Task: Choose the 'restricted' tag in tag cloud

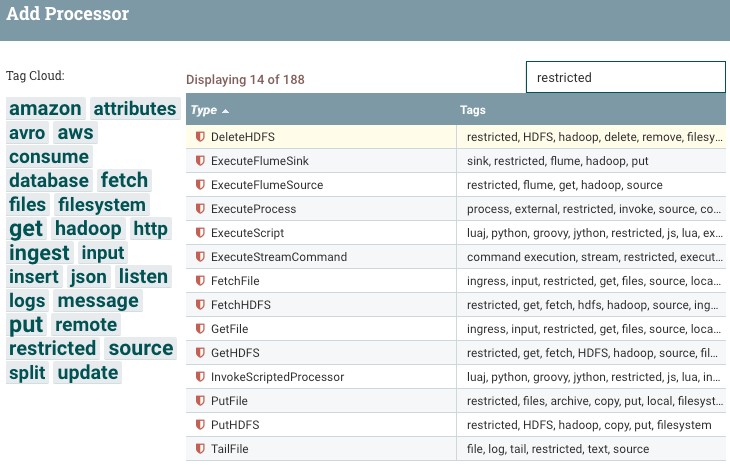Action: [53, 349]
